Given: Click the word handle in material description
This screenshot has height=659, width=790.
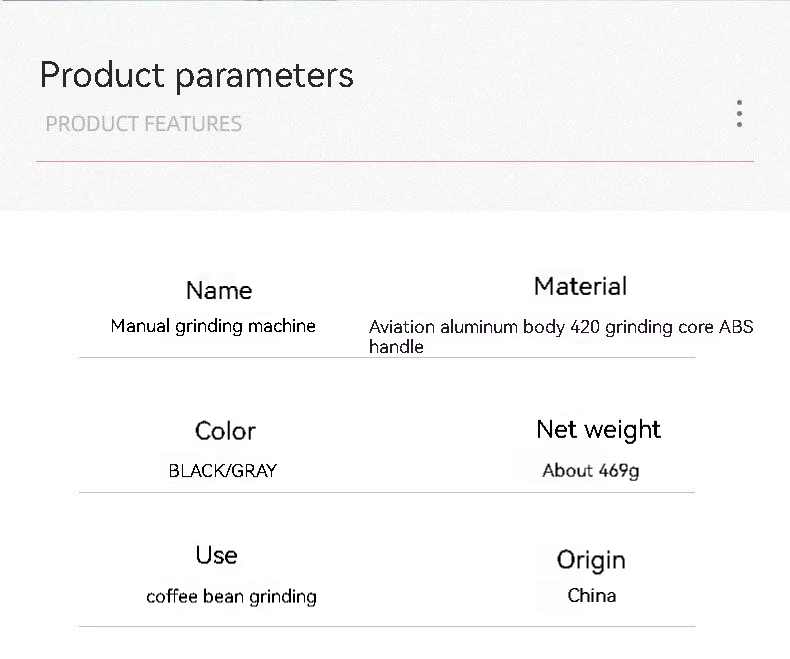Looking at the screenshot, I should point(396,347).
